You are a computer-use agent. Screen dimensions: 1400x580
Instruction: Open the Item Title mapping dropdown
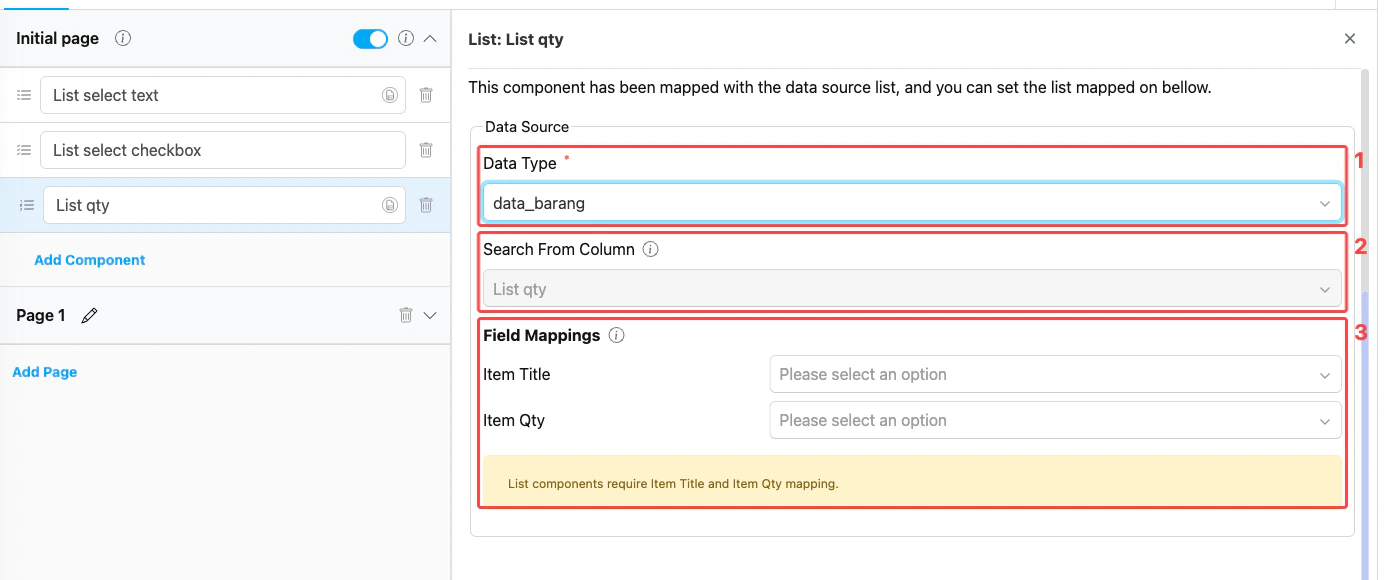[1055, 374]
